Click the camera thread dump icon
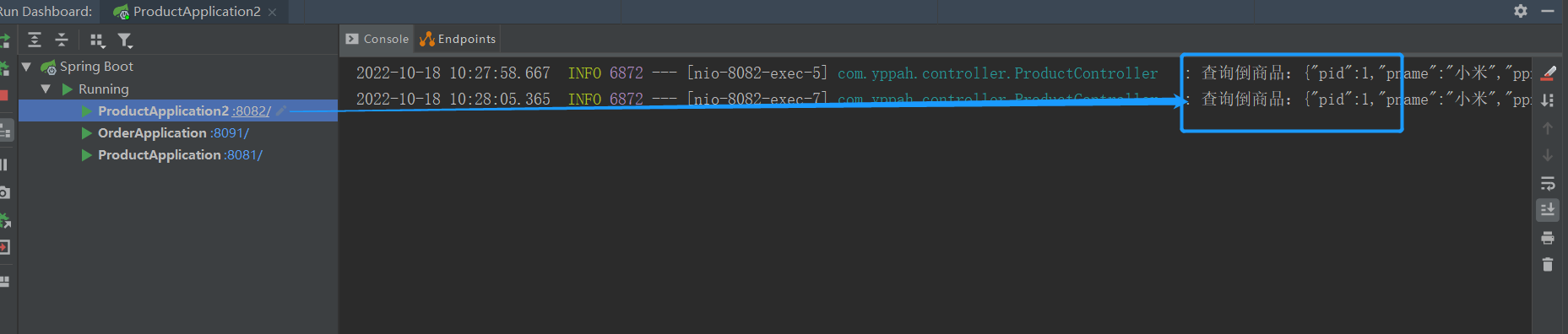This screenshot has width=1568, height=334. coord(4,192)
